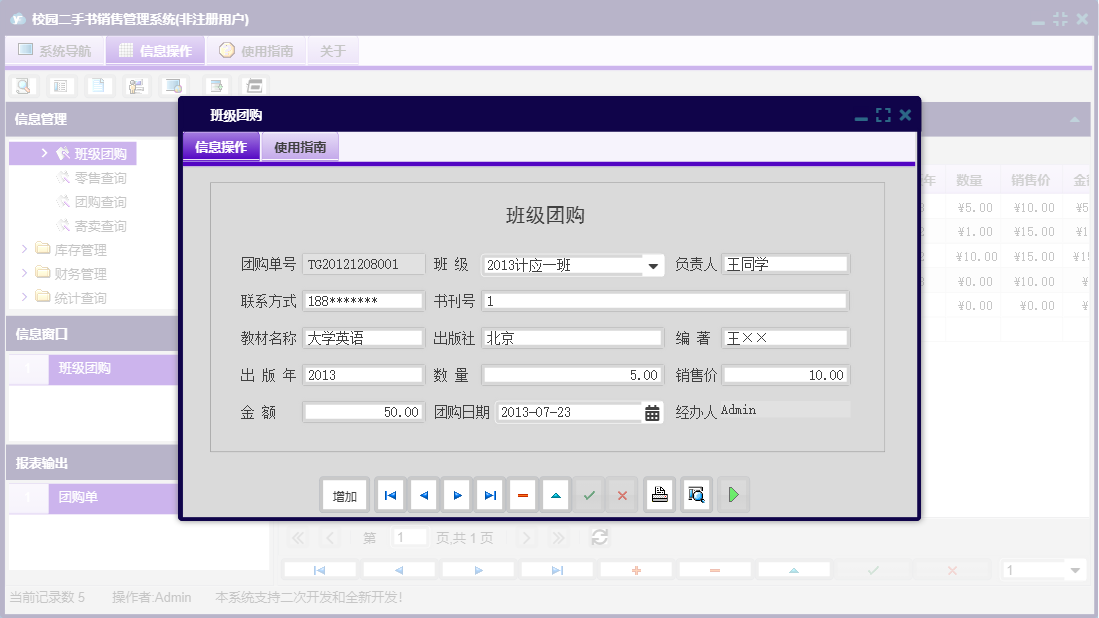Viewport: 1099px width, 618px height.
Task: Click the 增加 add button
Action: 344,494
